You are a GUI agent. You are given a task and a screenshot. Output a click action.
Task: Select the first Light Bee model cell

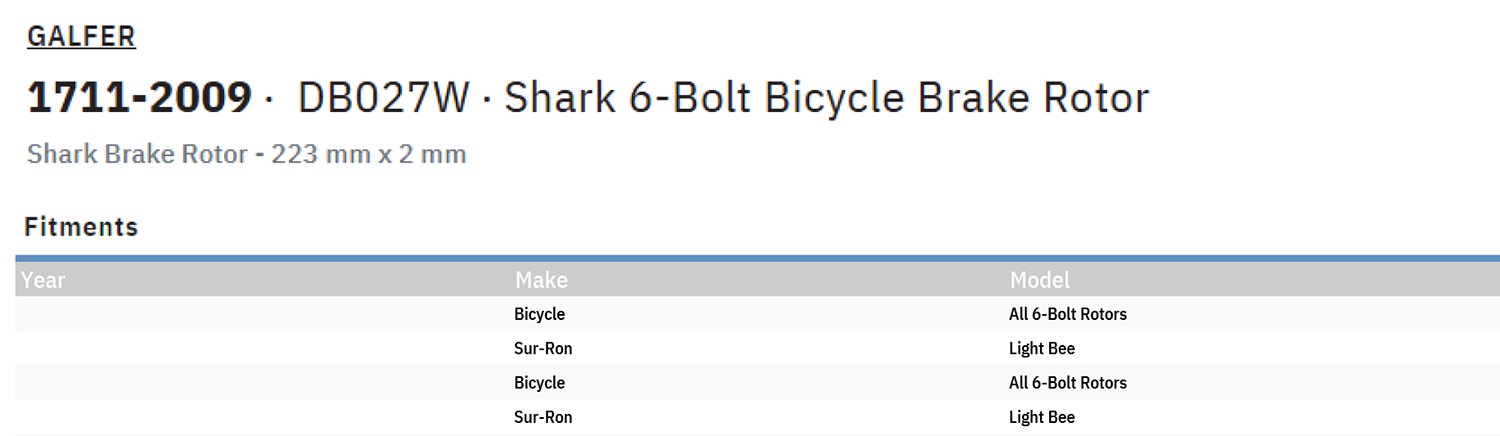1042,349
